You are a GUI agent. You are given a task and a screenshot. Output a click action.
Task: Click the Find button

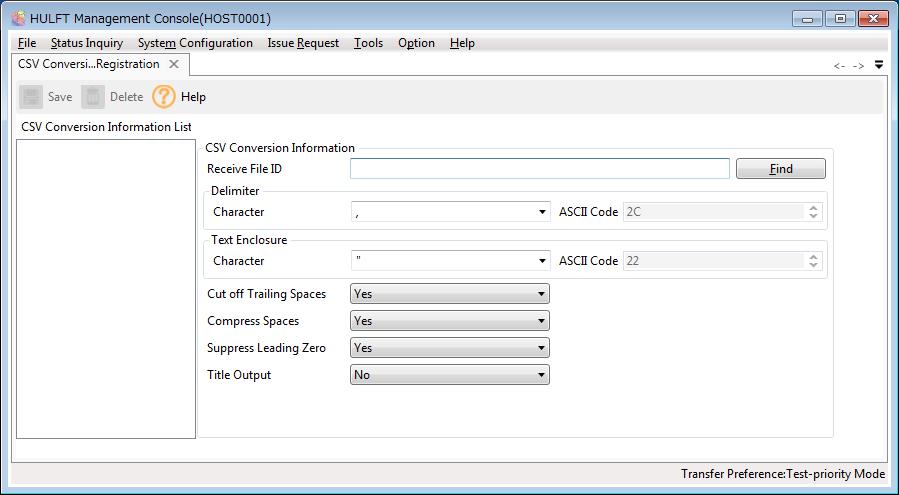tap(781, 169)
